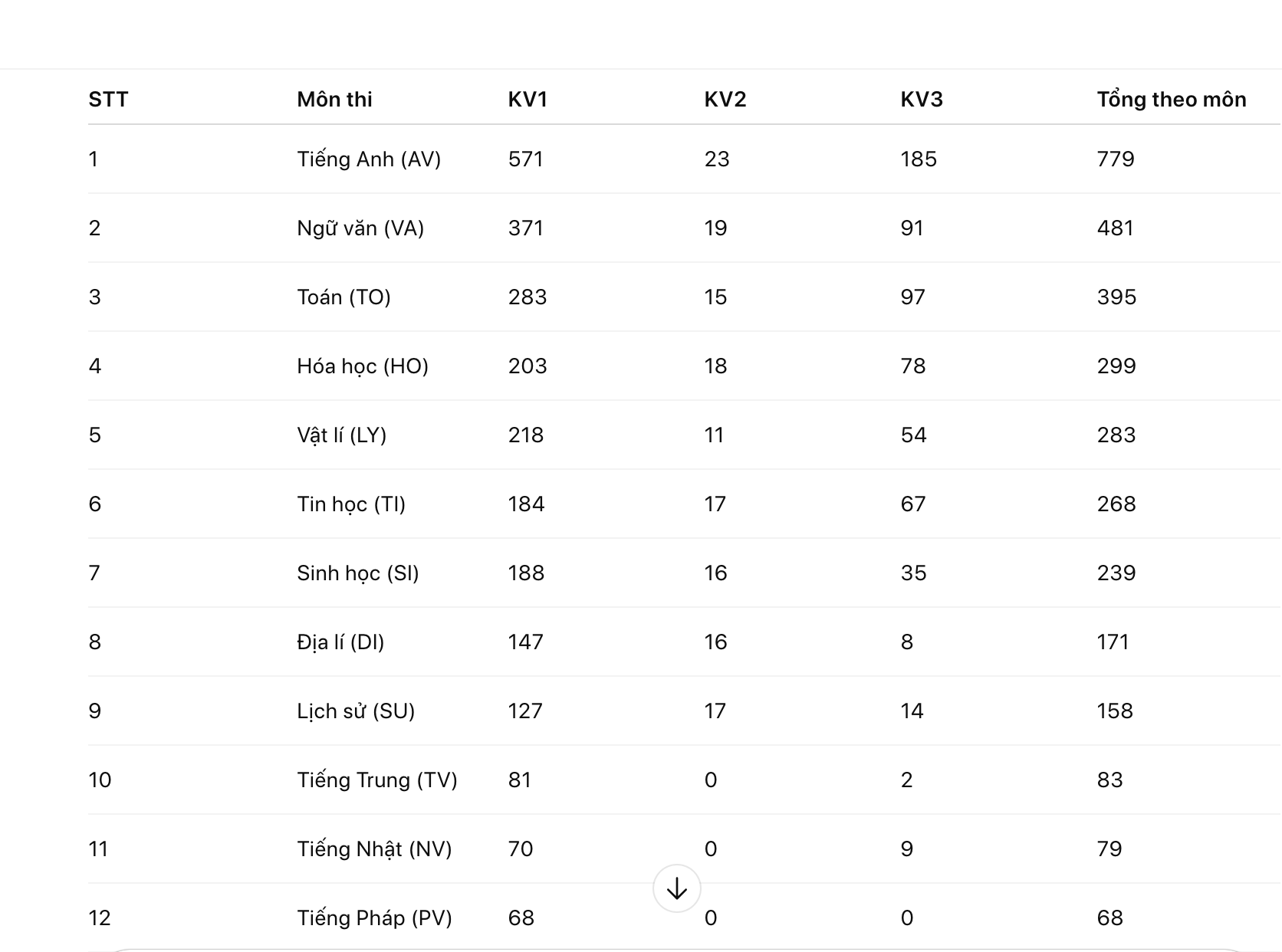Click the Tiếng Trung (TV) cell
This screenshot has height=952, width=1282.
[377, 780]
